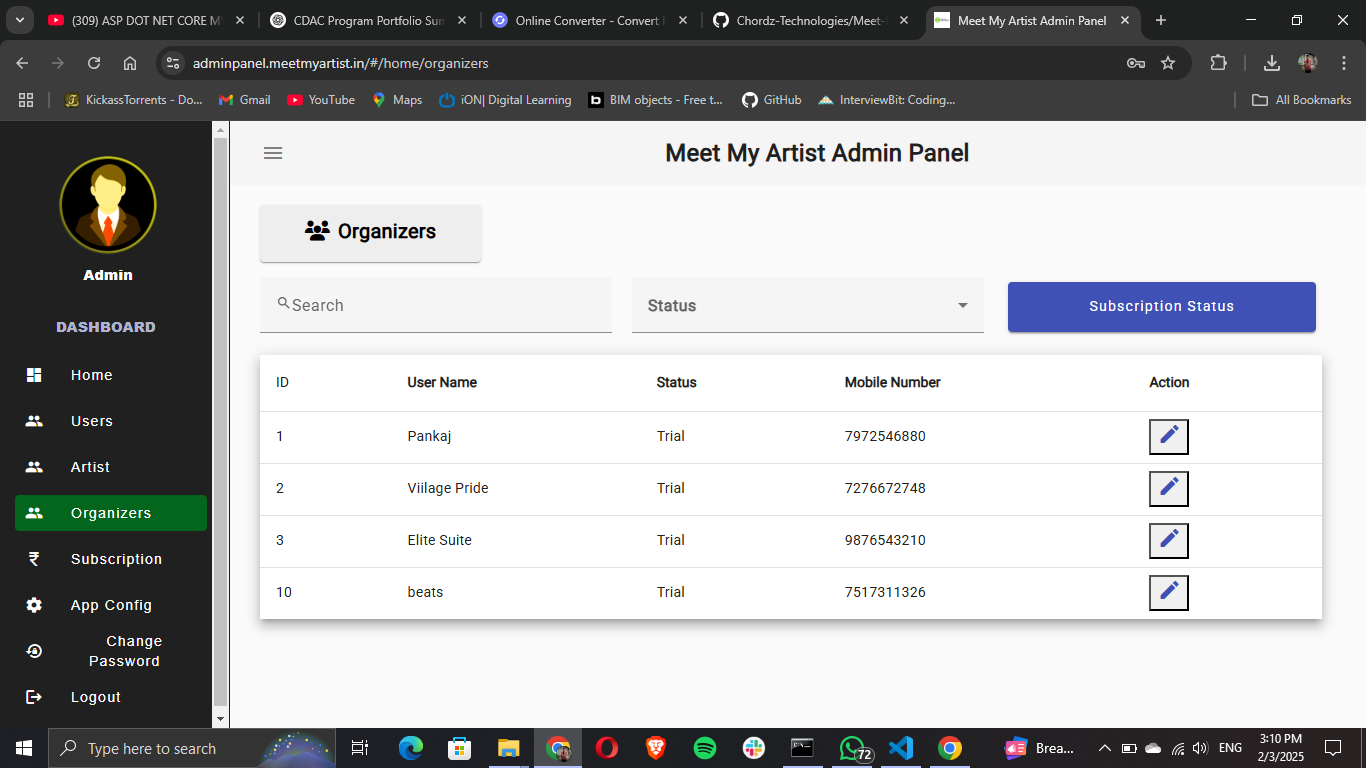Screen dimensions: 1366x768
Task: Go to Home in sidebar
Action: click(91, 375)
